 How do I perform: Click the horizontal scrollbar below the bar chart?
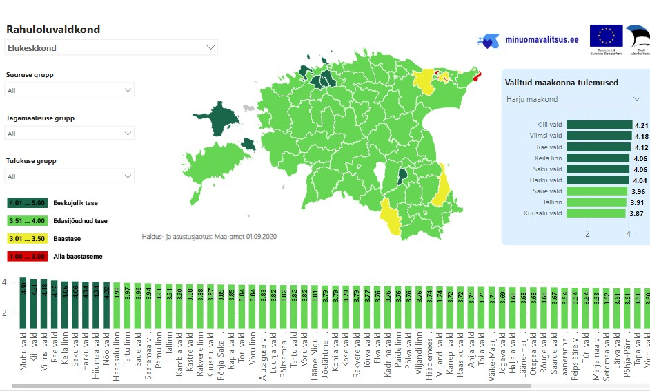coord(271,386)
